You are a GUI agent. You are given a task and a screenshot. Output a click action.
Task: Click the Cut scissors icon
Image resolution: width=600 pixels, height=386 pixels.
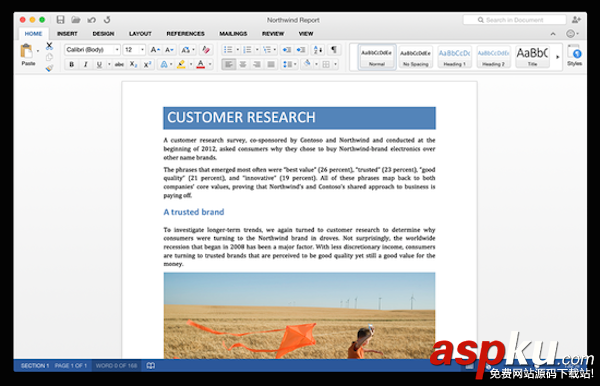coord(49,46)
